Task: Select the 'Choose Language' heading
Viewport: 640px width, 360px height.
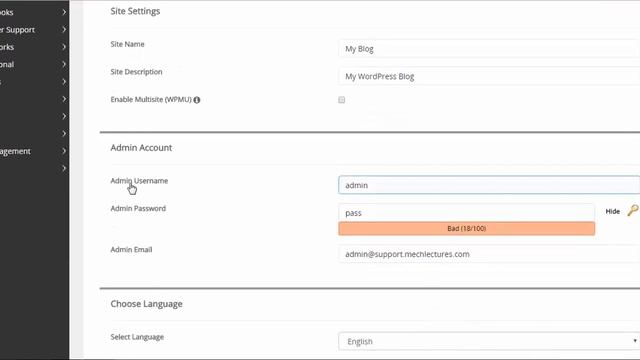Action: [x=147, y=304]
